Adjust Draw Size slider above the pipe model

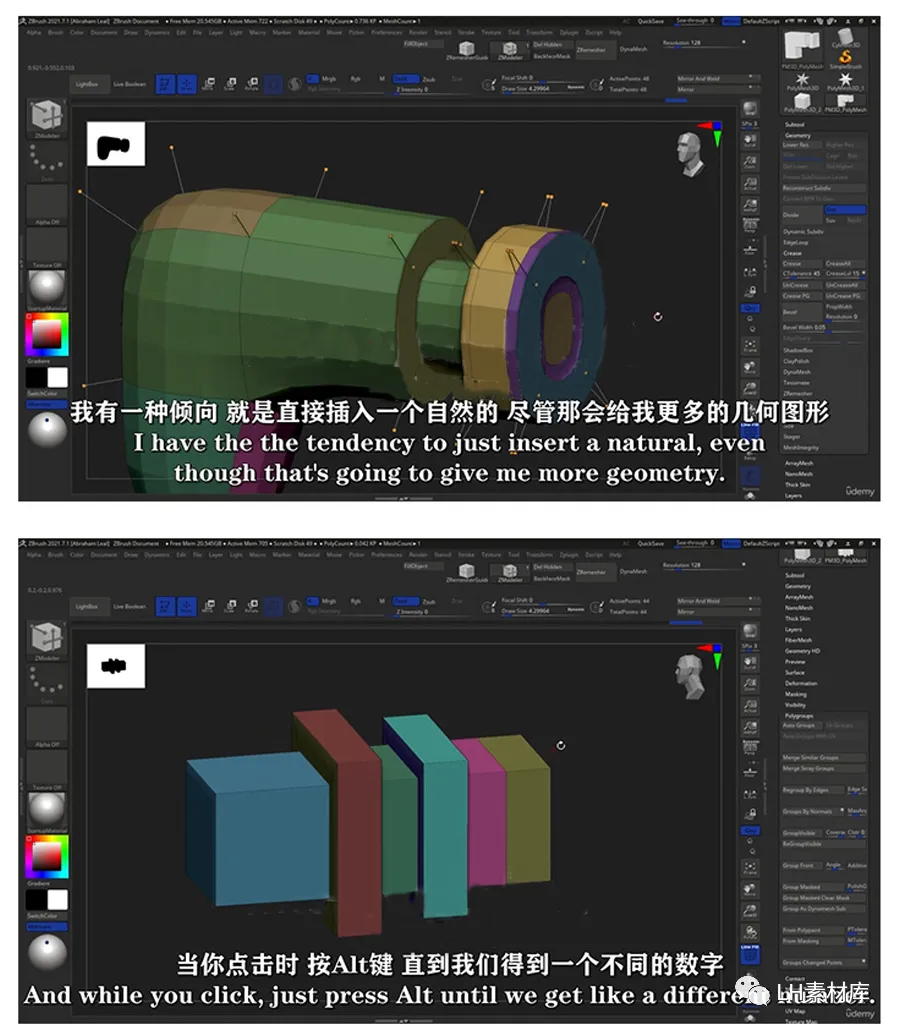[542, 88]
